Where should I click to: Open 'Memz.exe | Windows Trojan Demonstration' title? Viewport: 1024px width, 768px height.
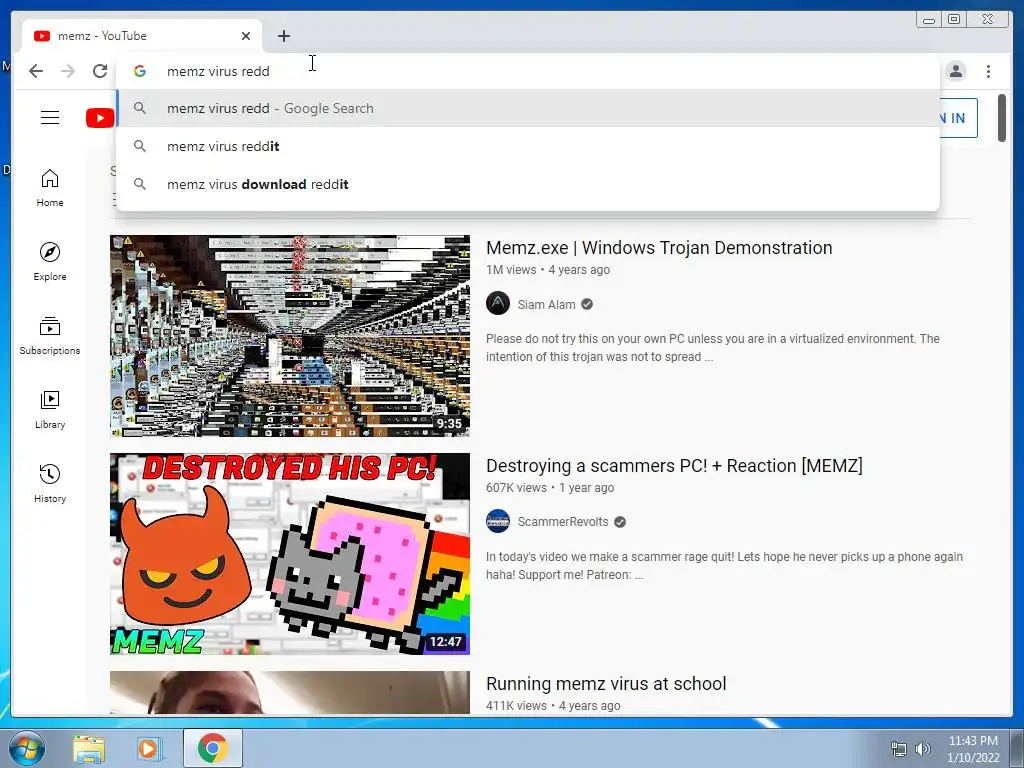659,248
